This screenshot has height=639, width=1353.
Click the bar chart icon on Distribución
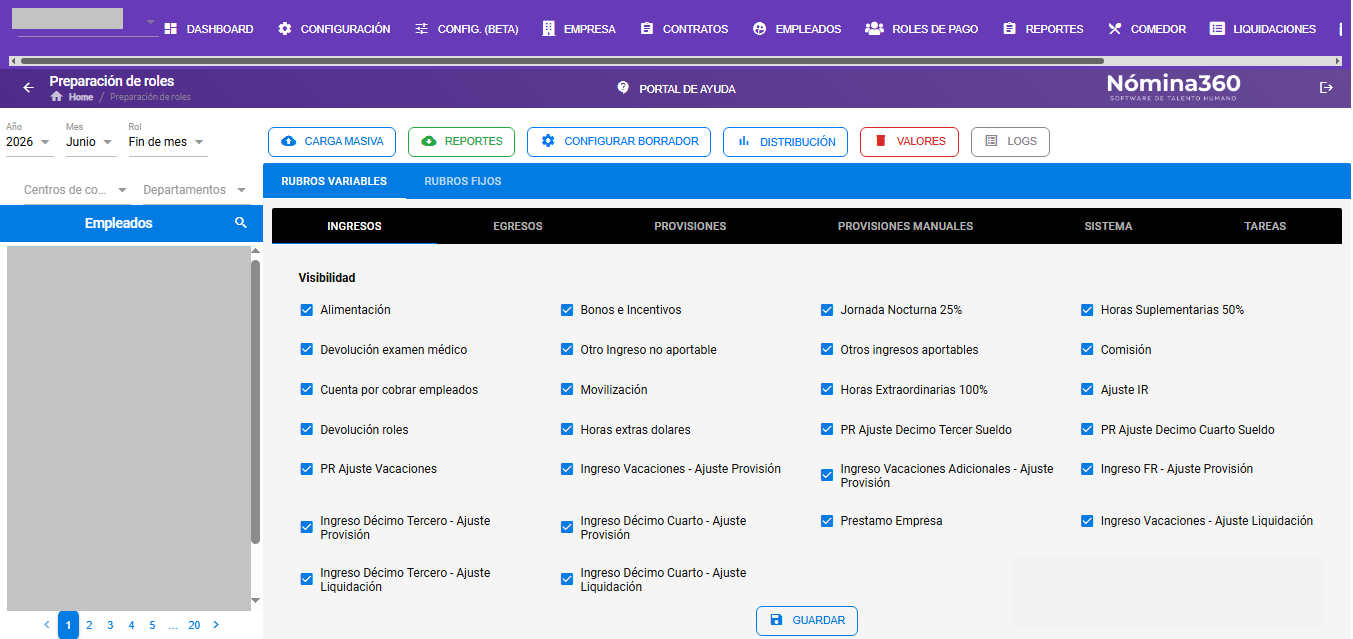point(744,141)
